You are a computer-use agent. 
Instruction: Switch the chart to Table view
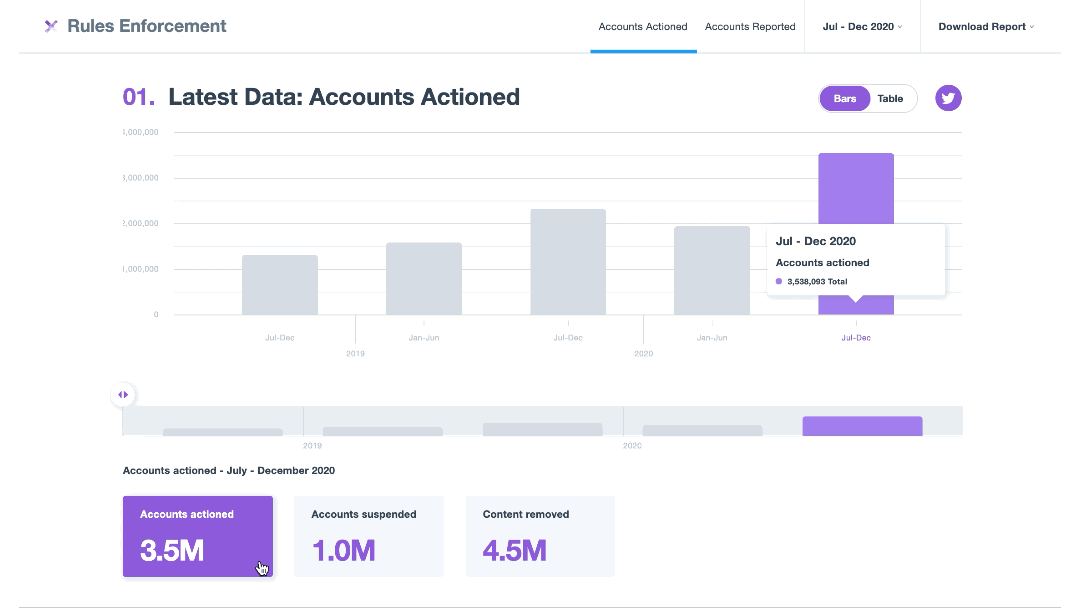(888, 98)
